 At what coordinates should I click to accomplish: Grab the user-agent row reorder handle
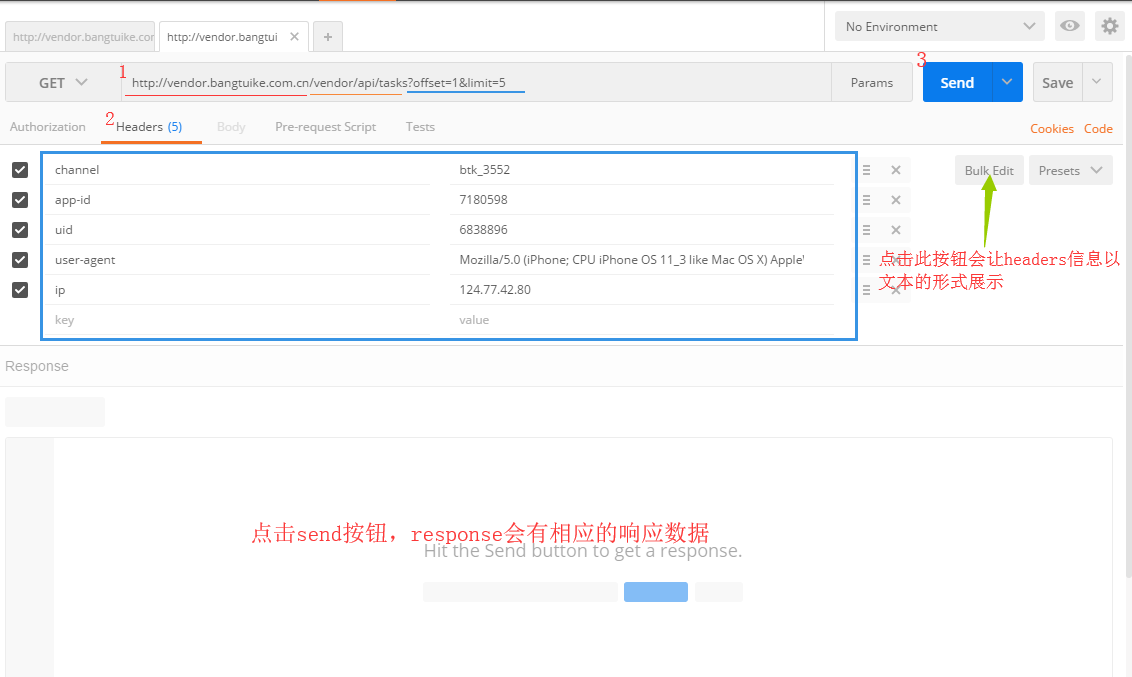[866, 260]
